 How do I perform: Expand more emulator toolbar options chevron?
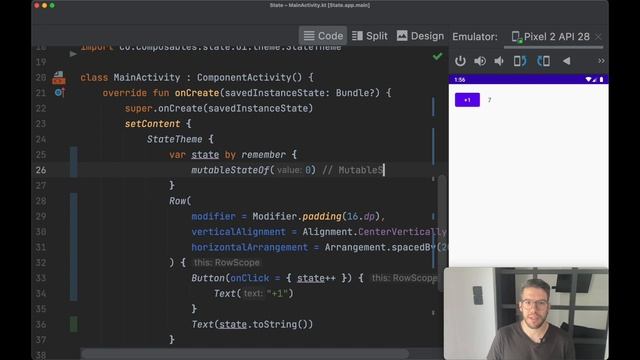[x=601, y=61]
